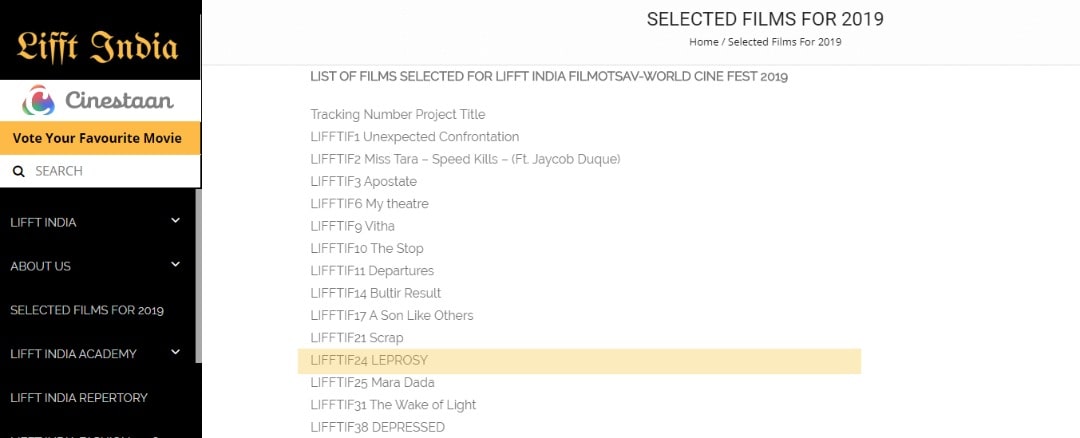1080x438 pixels.
Task: Expand the LIFFT INDIA menu chevron
Action: (176, 221)
